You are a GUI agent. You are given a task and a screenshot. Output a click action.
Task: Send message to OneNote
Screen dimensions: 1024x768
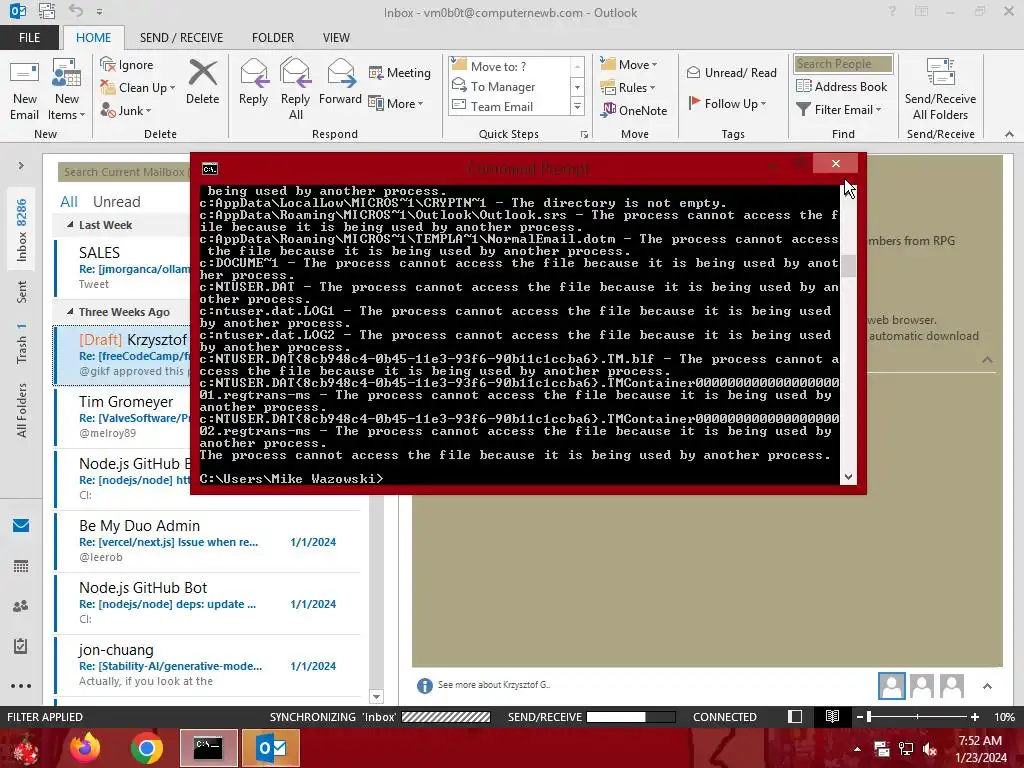[x=634, y=110]
